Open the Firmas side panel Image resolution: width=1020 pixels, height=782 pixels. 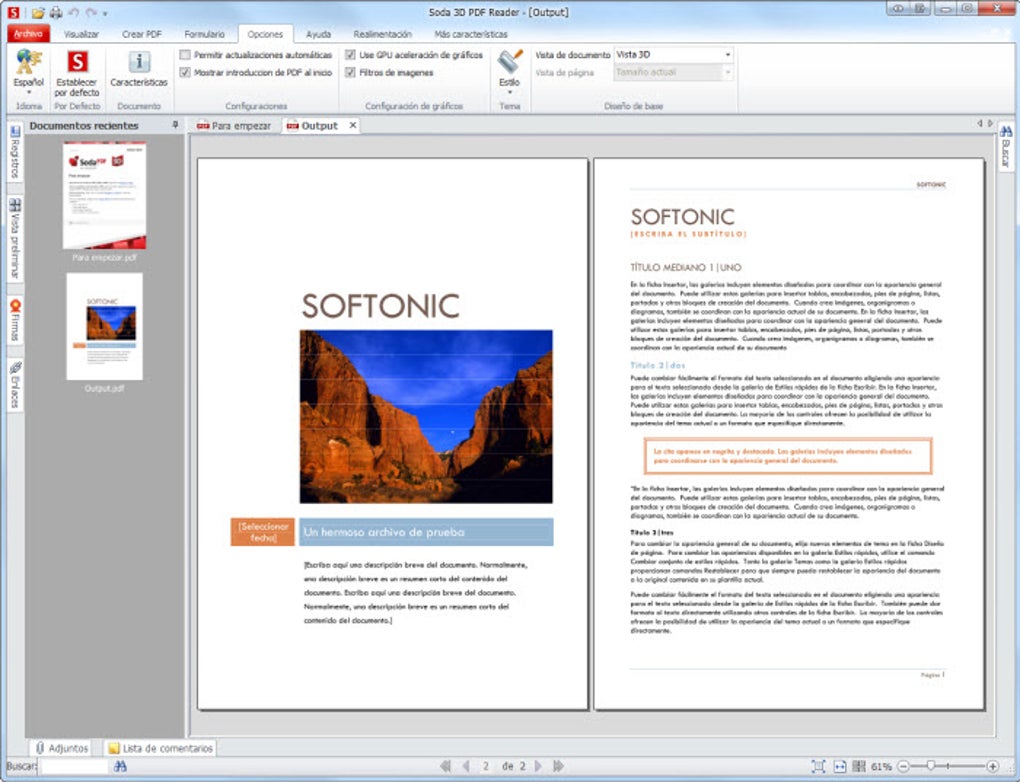(15, 320)
